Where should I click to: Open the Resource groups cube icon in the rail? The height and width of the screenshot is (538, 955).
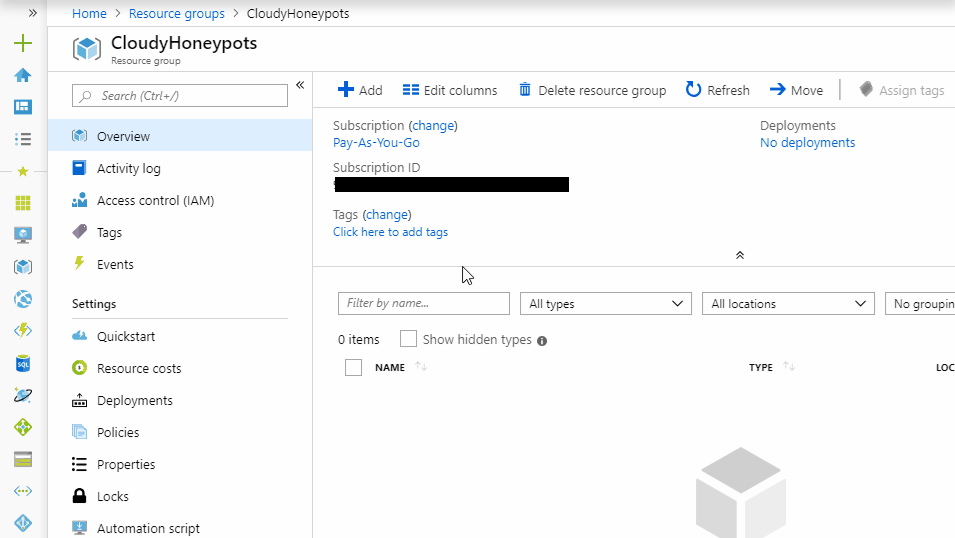(x=23, y=267)
